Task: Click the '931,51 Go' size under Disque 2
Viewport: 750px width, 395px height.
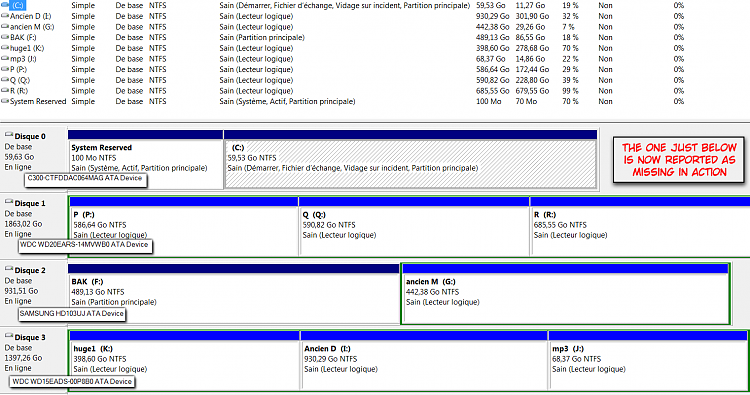Action: click(x=21, y=291)
